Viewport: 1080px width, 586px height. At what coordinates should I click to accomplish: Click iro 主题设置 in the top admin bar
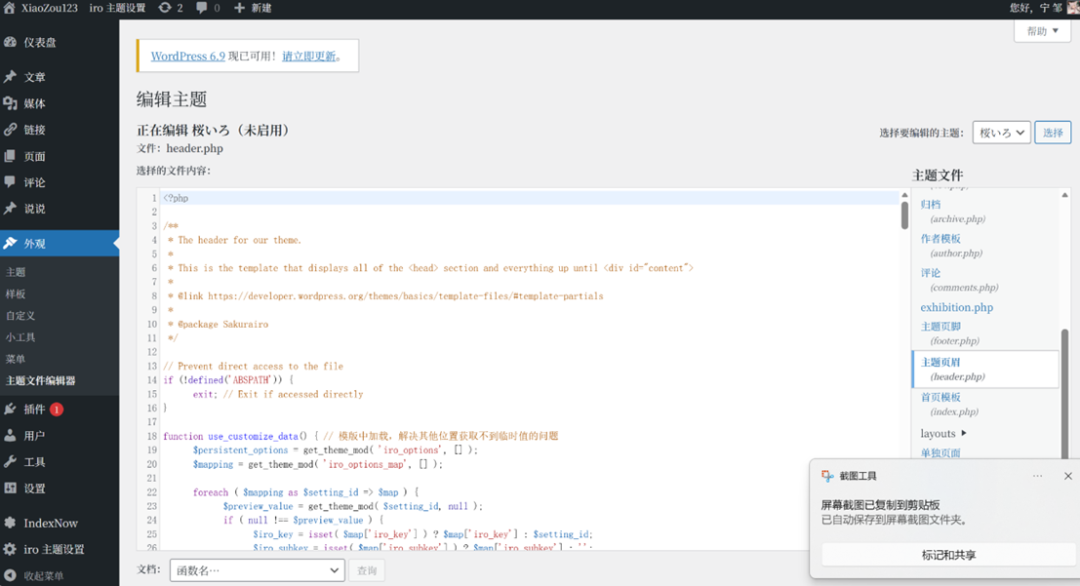[117, 8]
